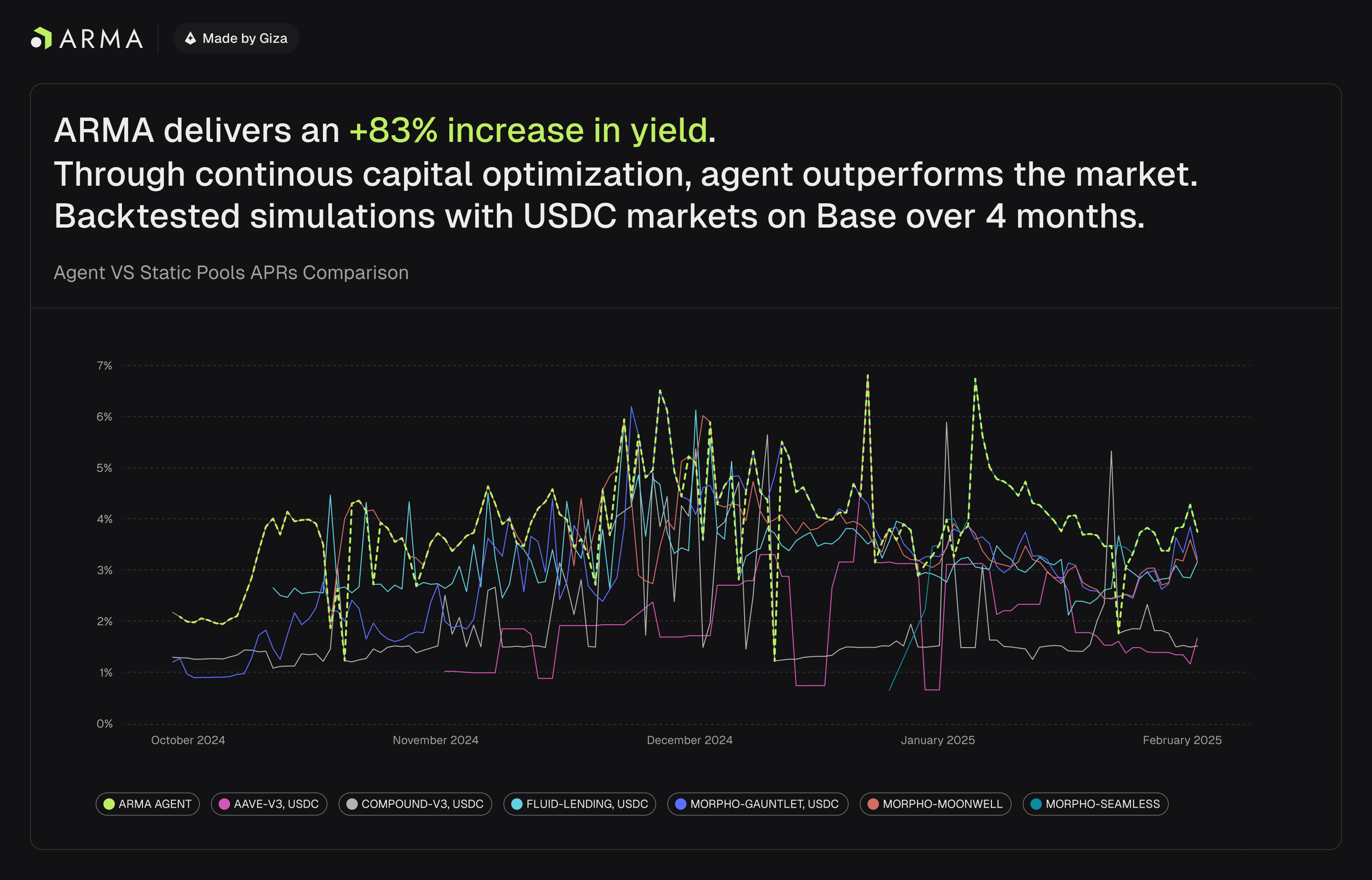Click the Giza logo icon in badge
1372x880 pixels.
pos(191,38)
